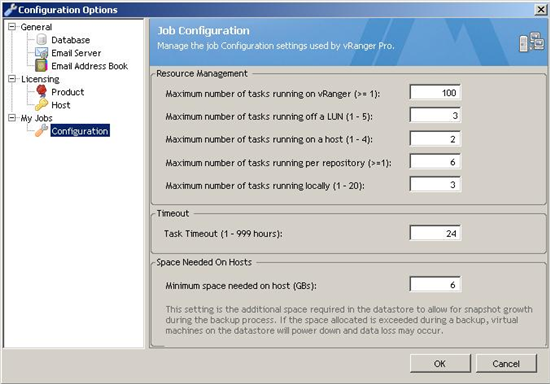Click the Email Server envelope icon
This screenshot has width=550, height=384.
pos(41,53)
